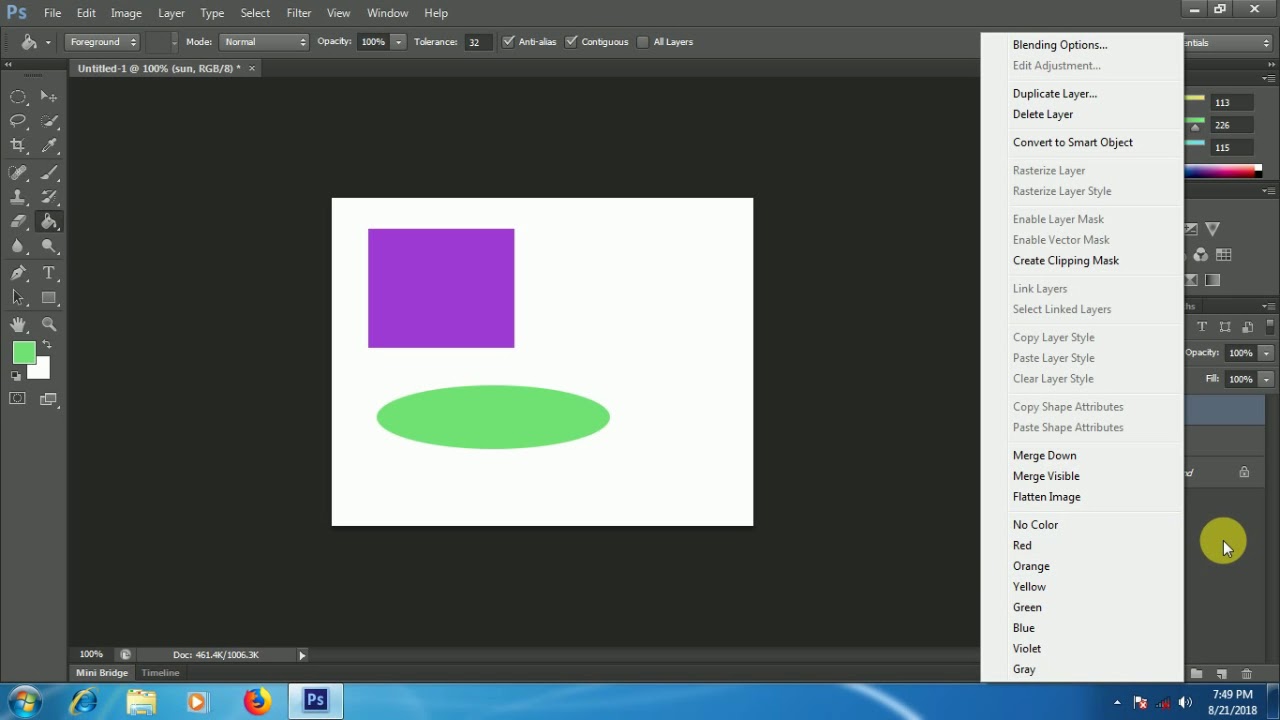
Task: Select the Crop tool
Action: click(18, 146)
